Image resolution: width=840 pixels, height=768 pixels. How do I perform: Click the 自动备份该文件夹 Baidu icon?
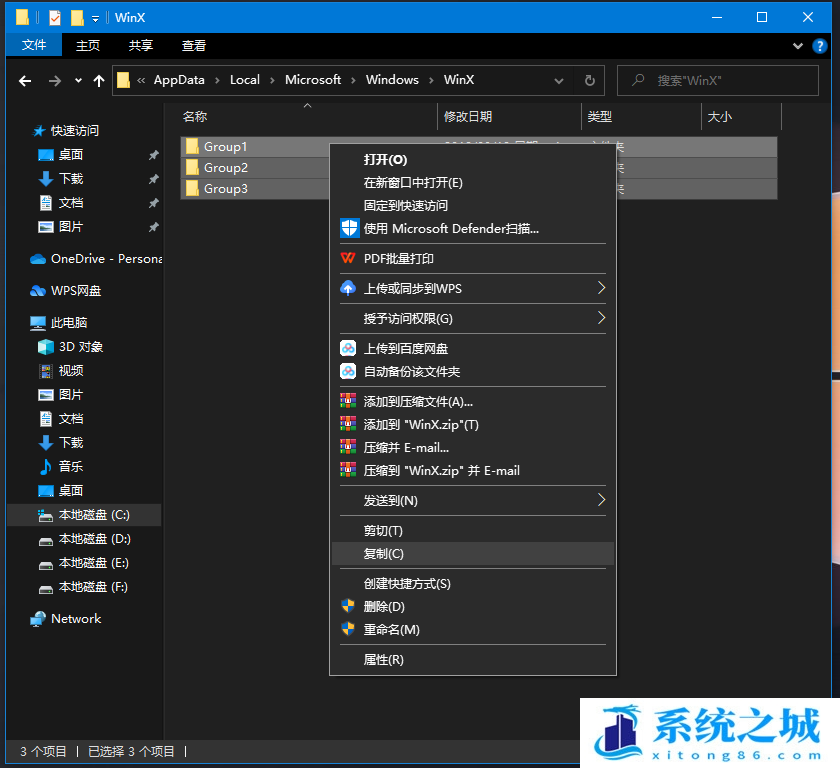click(x=348, y=371)
